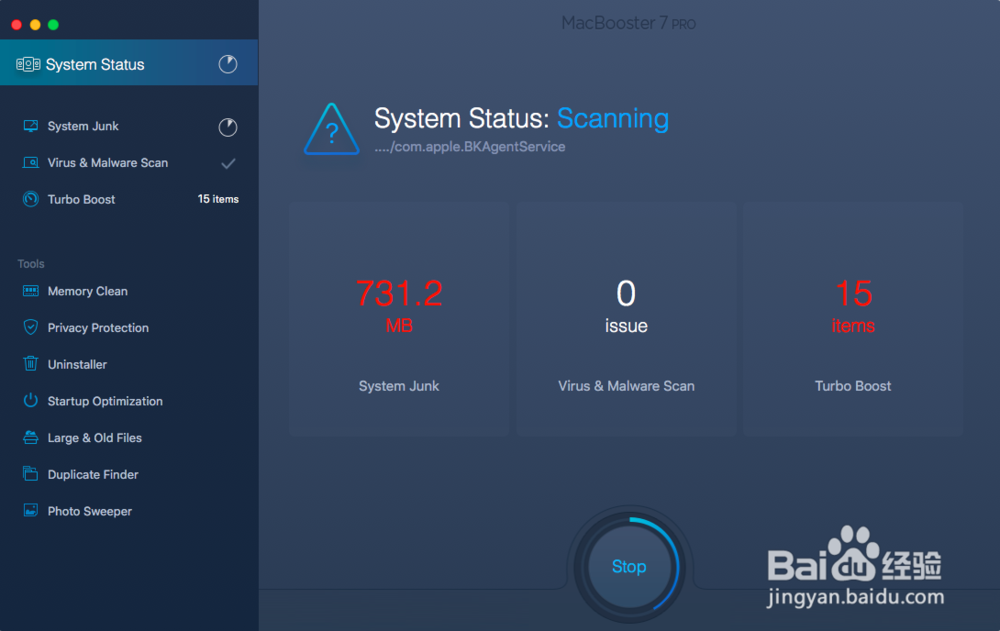Click the Turbo Boost gauge icon
Image resolution: width=1000 pixels, height=631 pixels.
point(30,199)
